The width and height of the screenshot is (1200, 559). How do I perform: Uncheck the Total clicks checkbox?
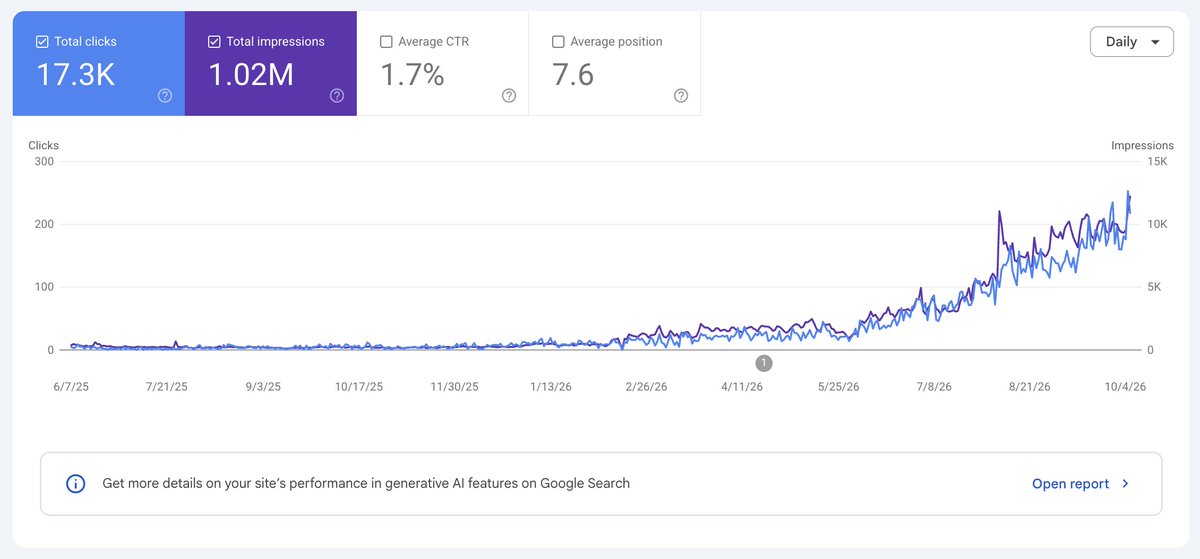point(42,42)
